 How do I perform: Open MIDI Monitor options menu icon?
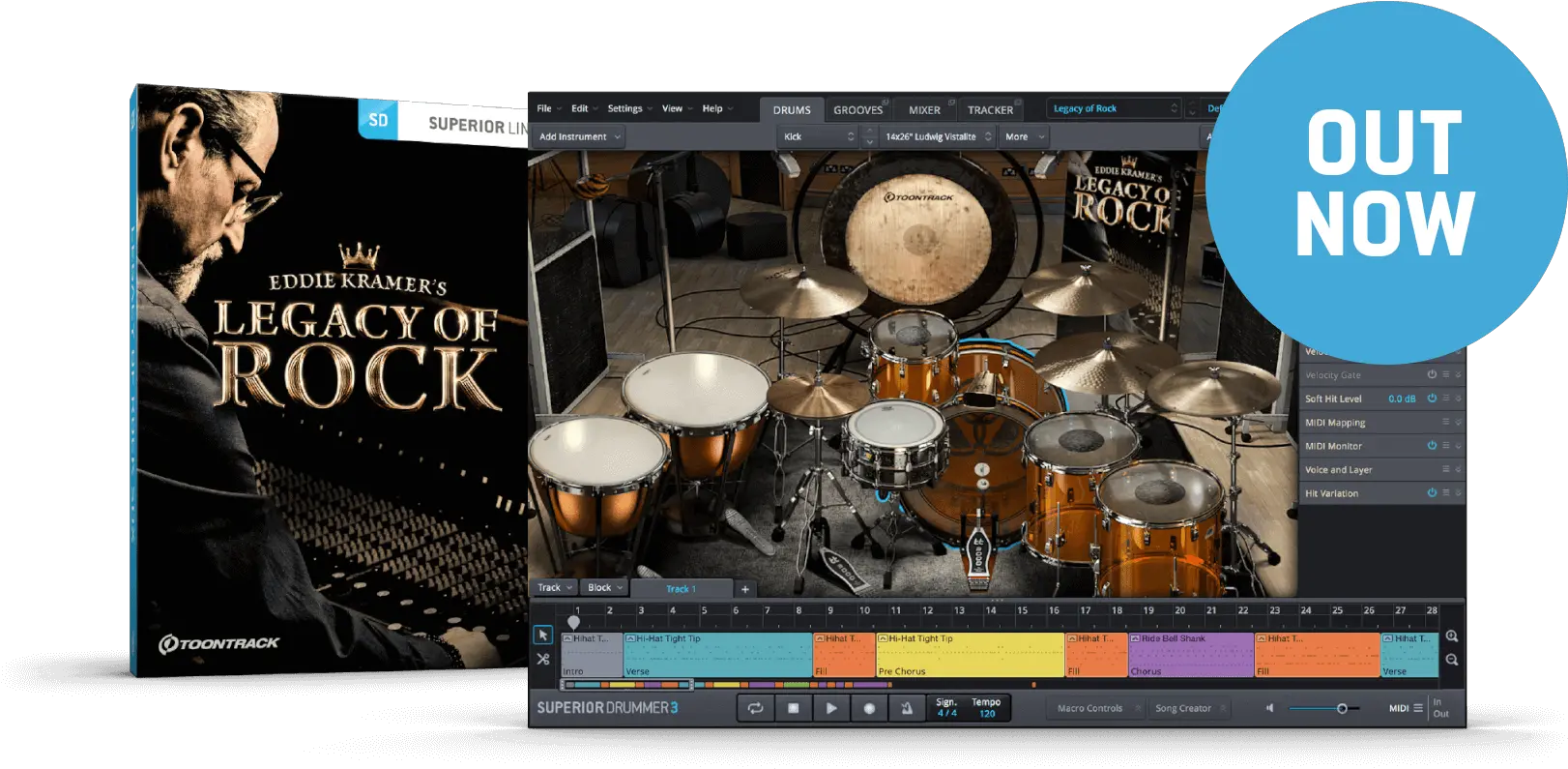pyautogui.click(x=1446, y=446)
